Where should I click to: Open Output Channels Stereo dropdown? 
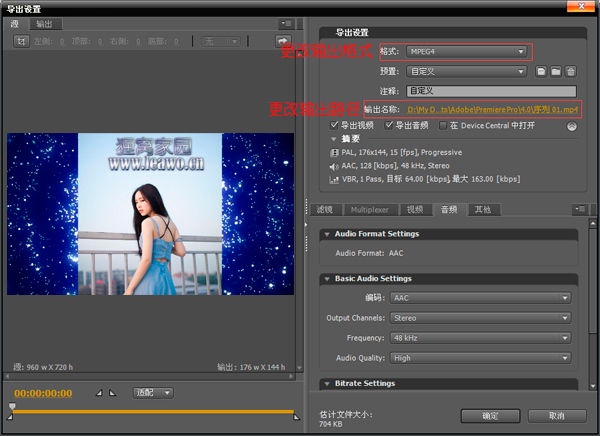coord(481,318)
